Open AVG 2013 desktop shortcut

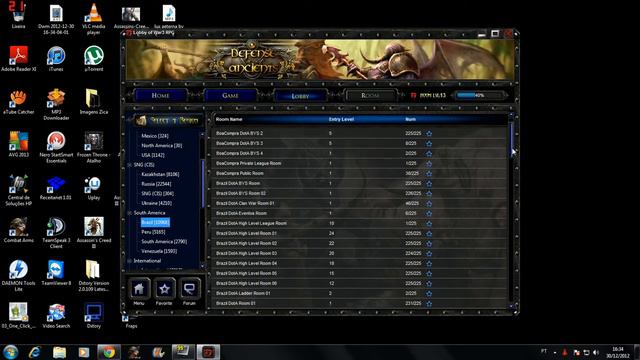(x=18, y=144)
